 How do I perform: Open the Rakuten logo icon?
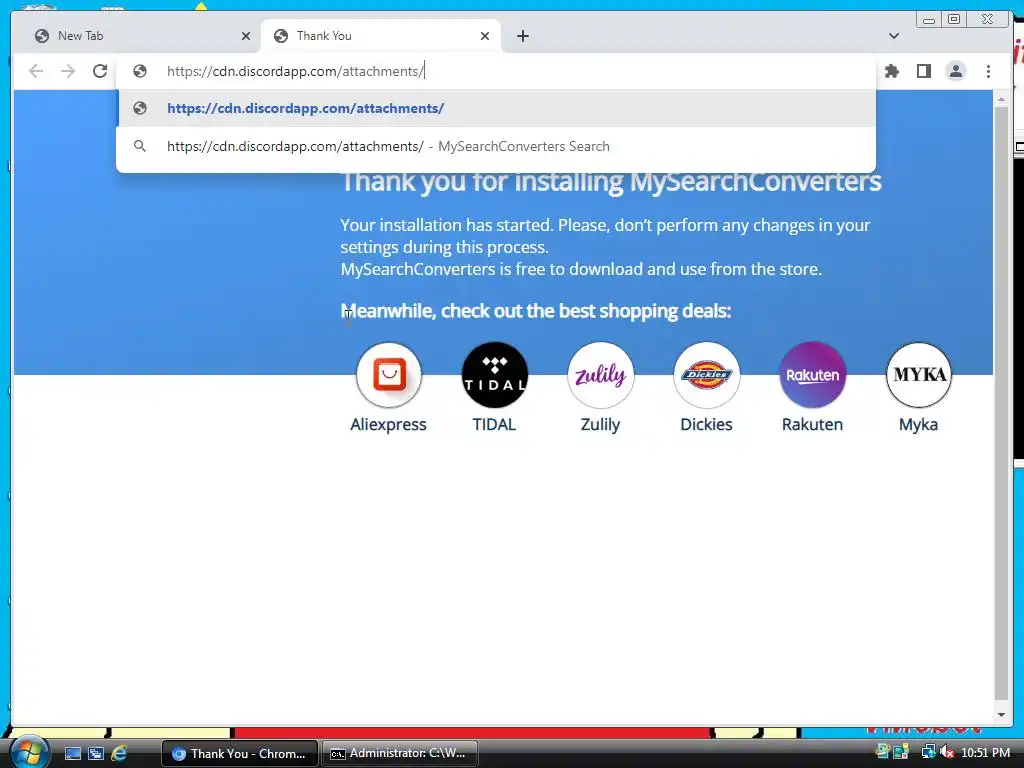click(x=812, y=375)
